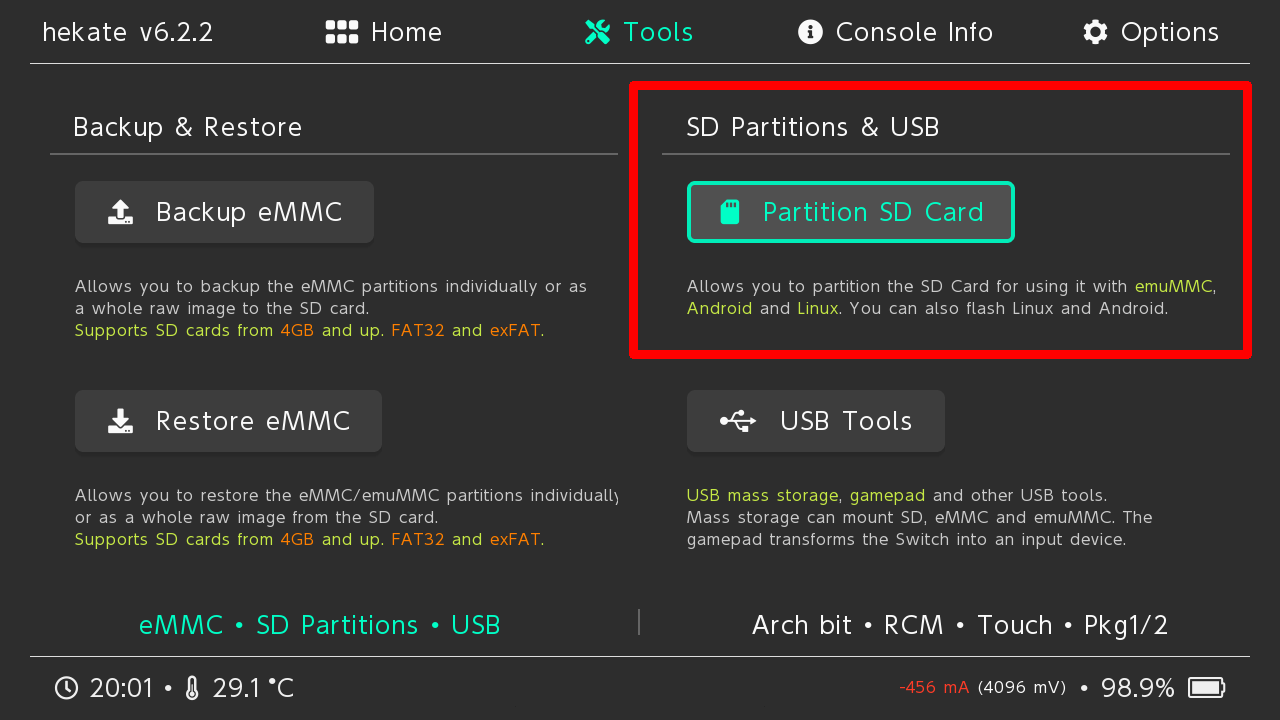
Task: Click the SD card icon on Partition button
Action: [x=730, y=212]
